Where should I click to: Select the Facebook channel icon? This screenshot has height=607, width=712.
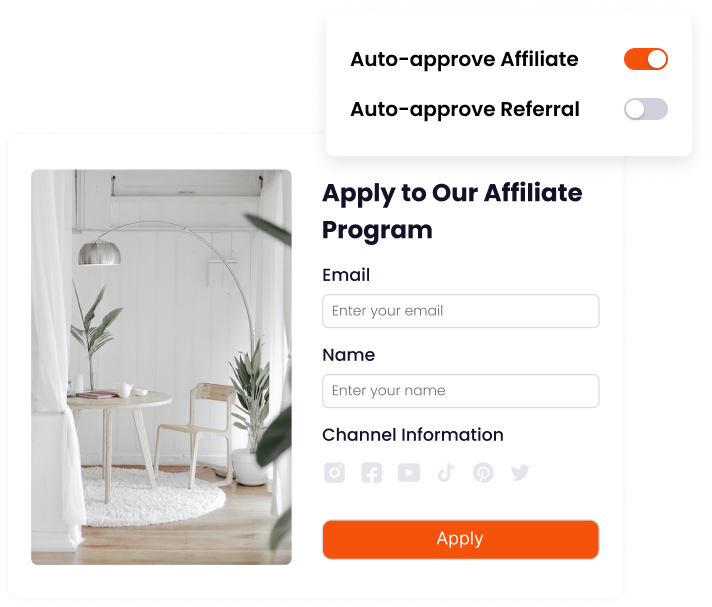pos(371,473)
